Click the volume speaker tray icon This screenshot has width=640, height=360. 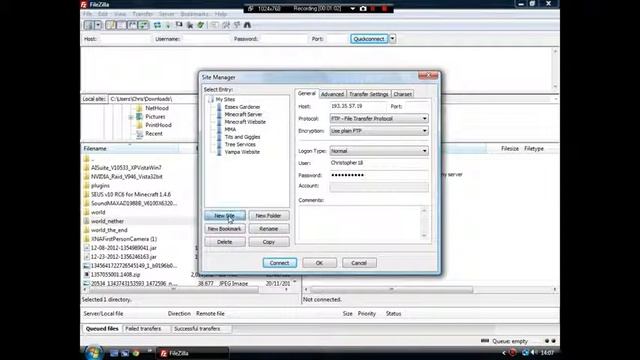tap(534, 353)
